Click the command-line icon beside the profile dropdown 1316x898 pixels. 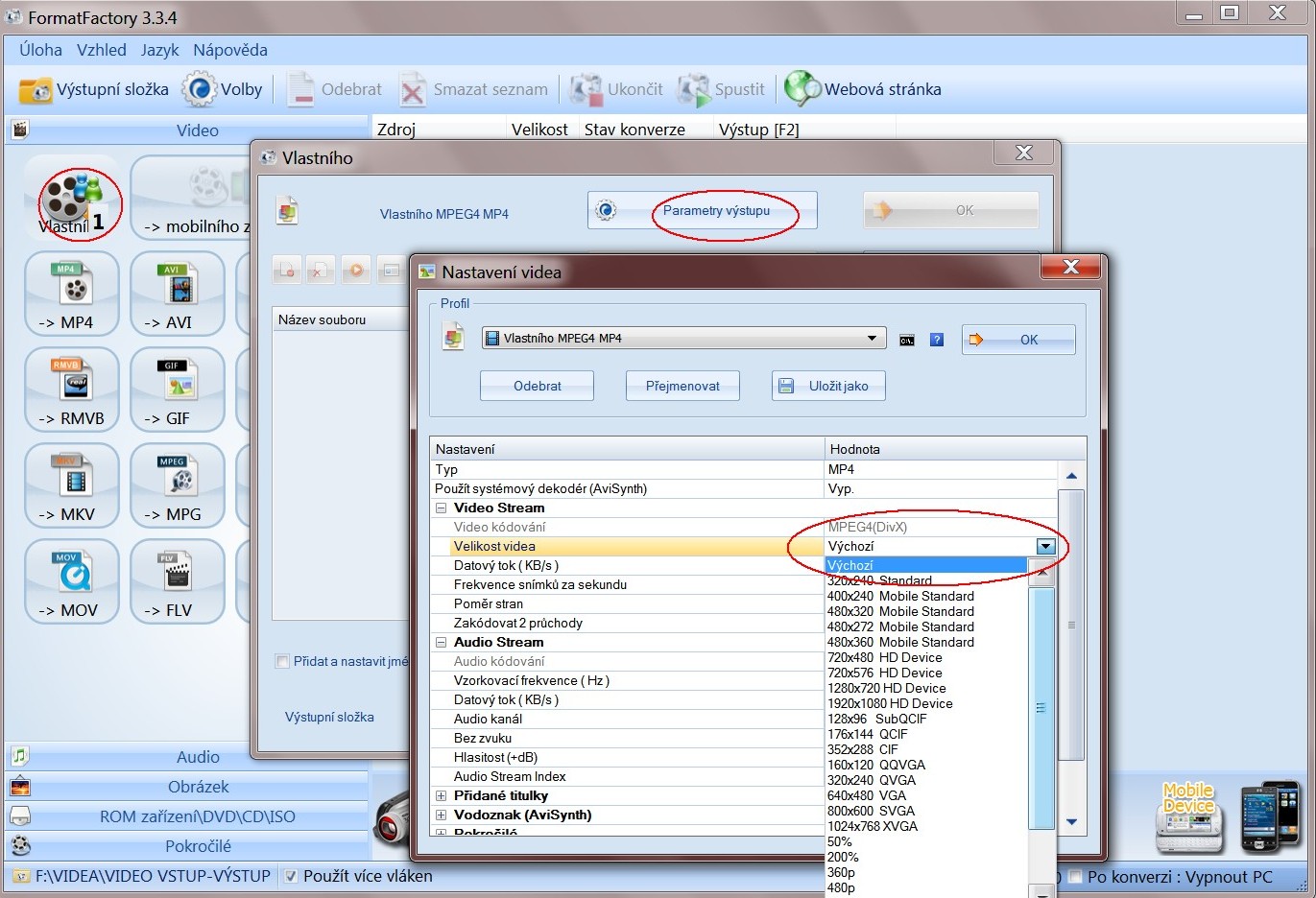point(907,340)
